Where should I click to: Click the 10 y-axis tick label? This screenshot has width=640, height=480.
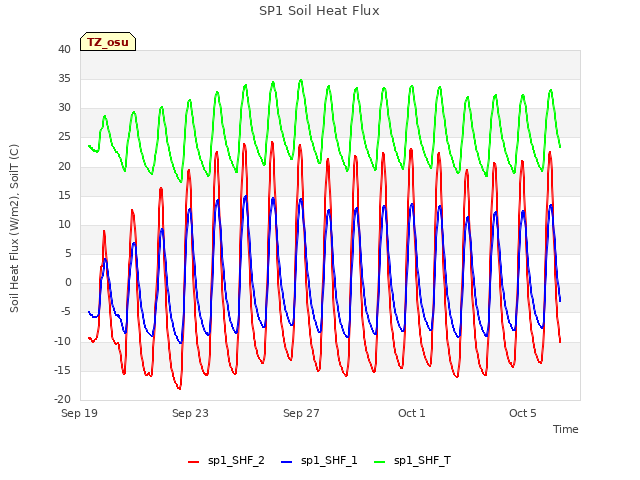click(x=64, y=224)
